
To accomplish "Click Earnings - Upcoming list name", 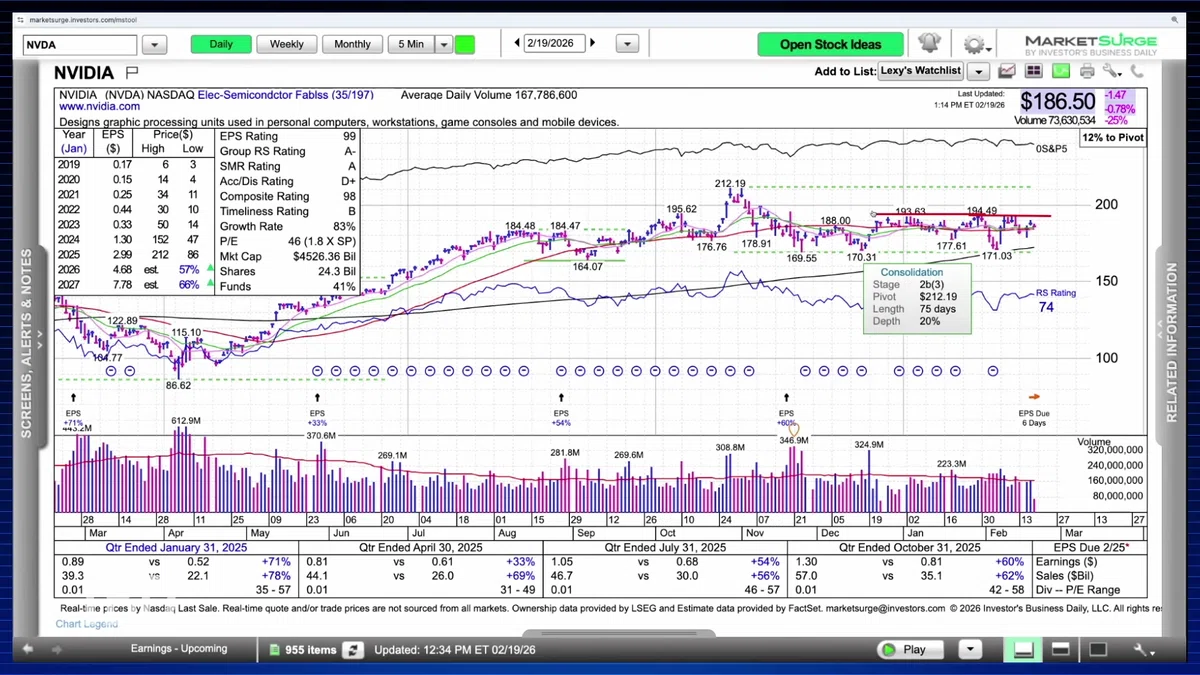I will tap(179, 649).
